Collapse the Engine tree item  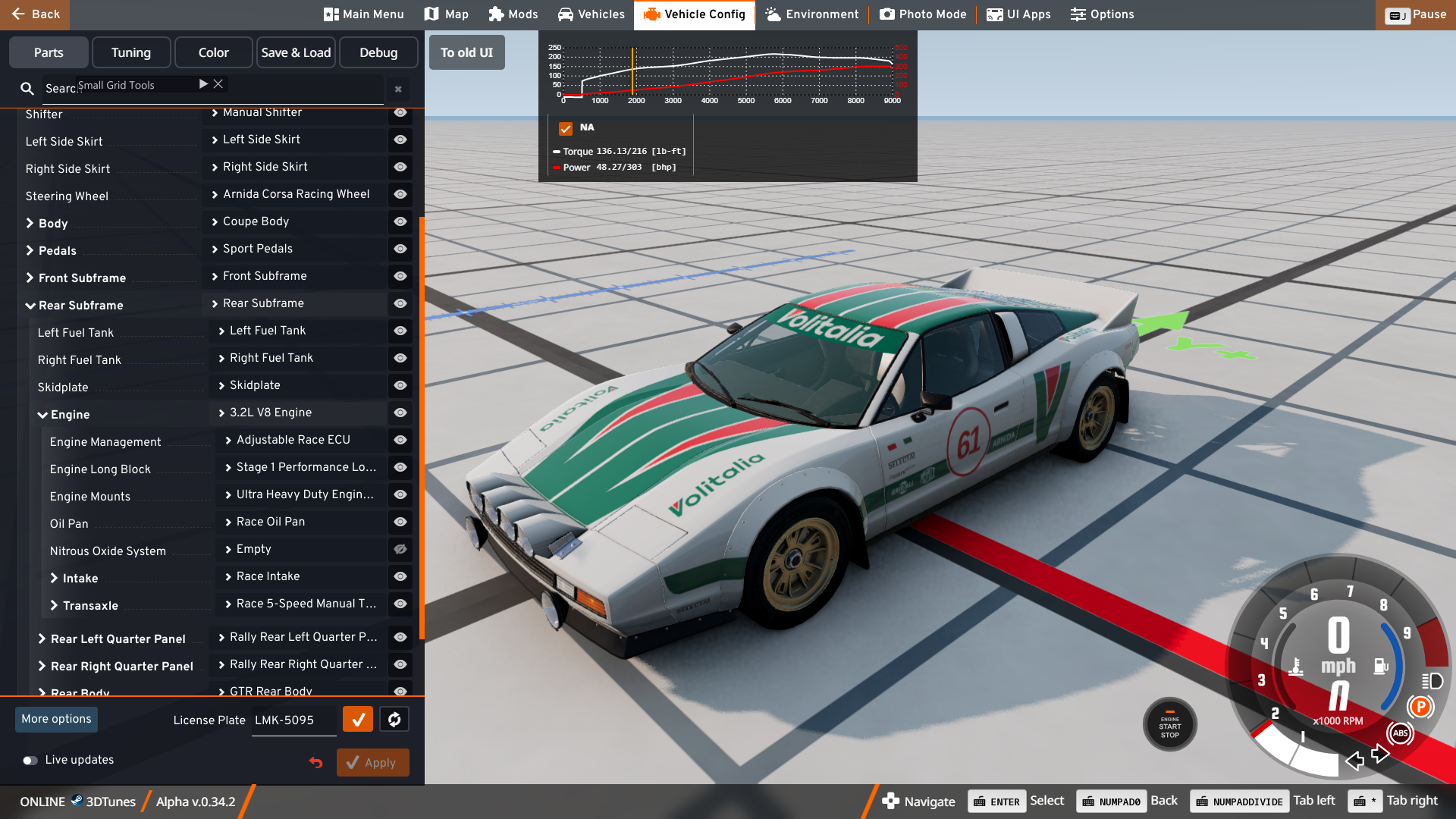(x=42, y=415)
